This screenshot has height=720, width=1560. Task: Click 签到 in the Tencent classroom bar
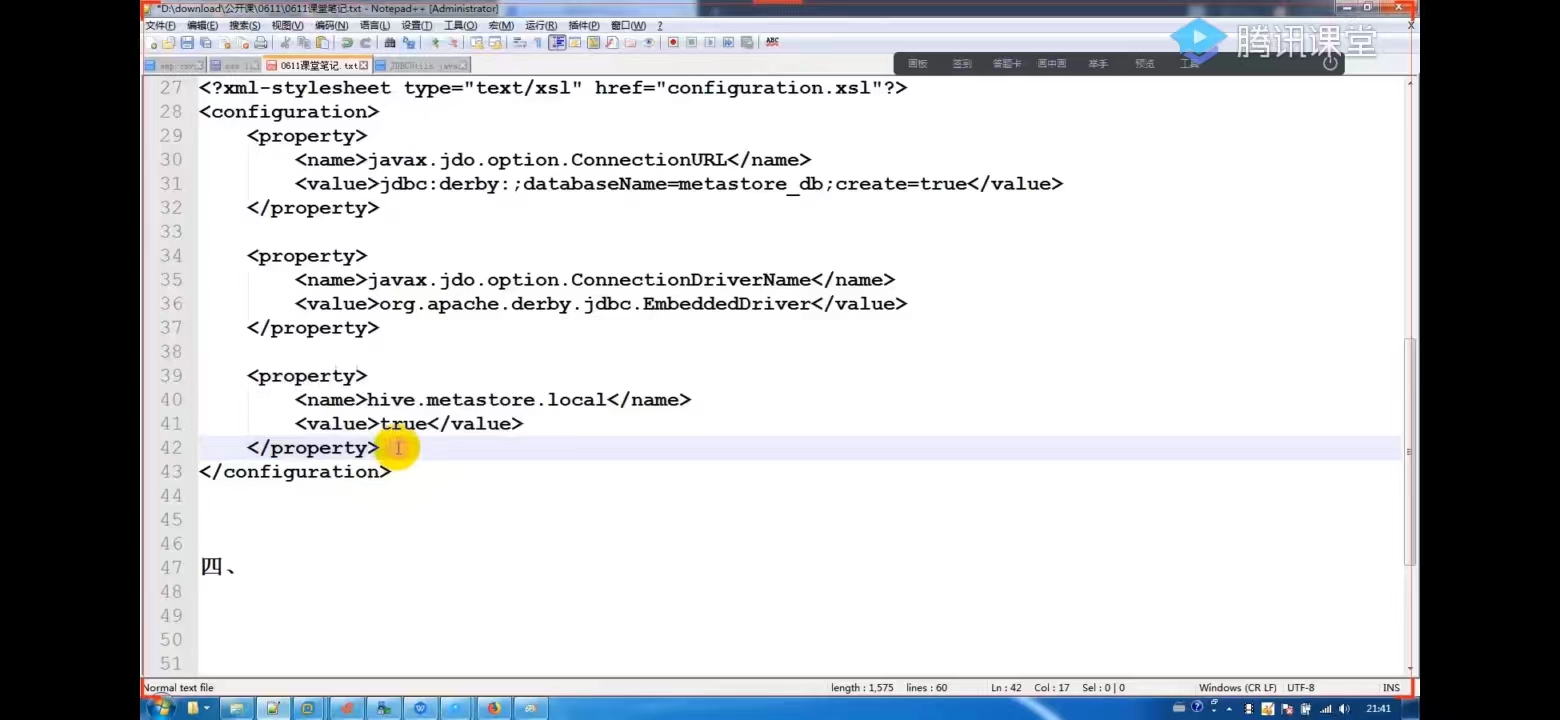pos(962,64)
